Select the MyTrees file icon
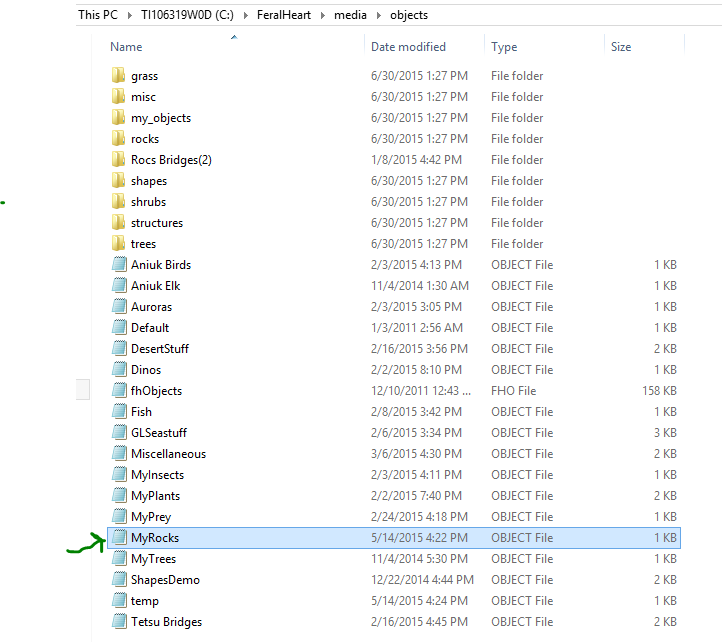The image size is (722, 642). tap(119, 559)
